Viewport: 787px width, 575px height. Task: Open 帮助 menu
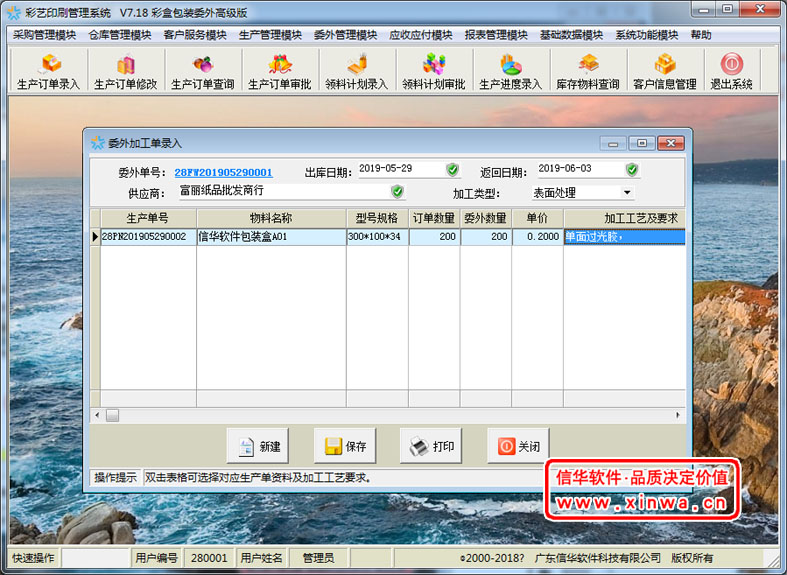pos(701,35)
